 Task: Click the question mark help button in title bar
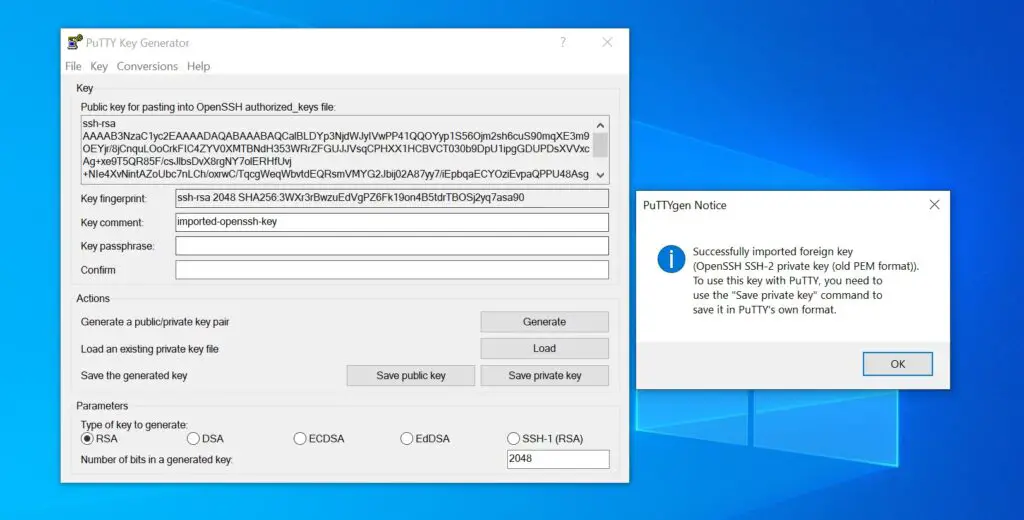tap(563, 42)
